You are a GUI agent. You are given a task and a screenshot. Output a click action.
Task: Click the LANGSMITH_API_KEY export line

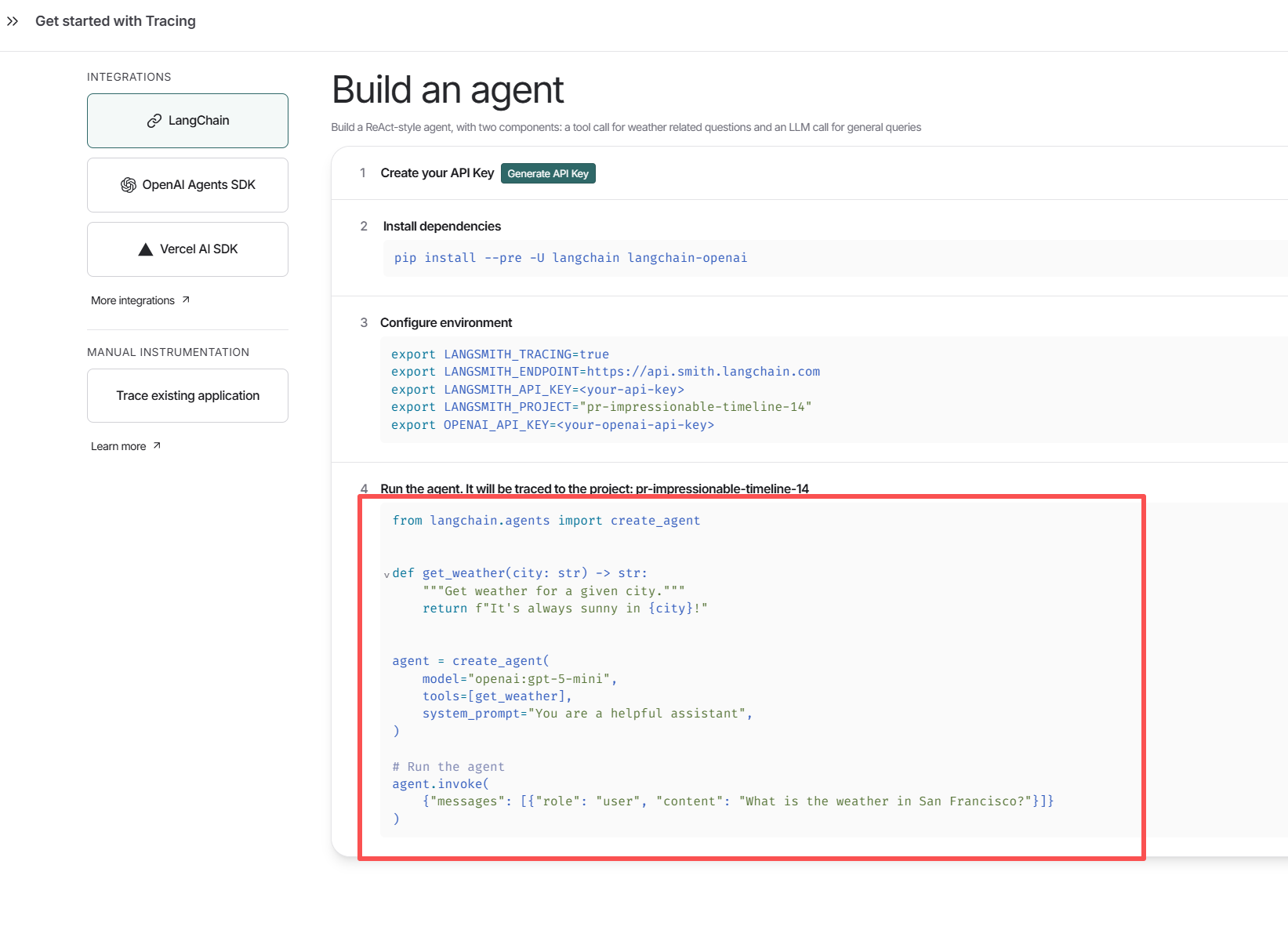click(538, 390)
